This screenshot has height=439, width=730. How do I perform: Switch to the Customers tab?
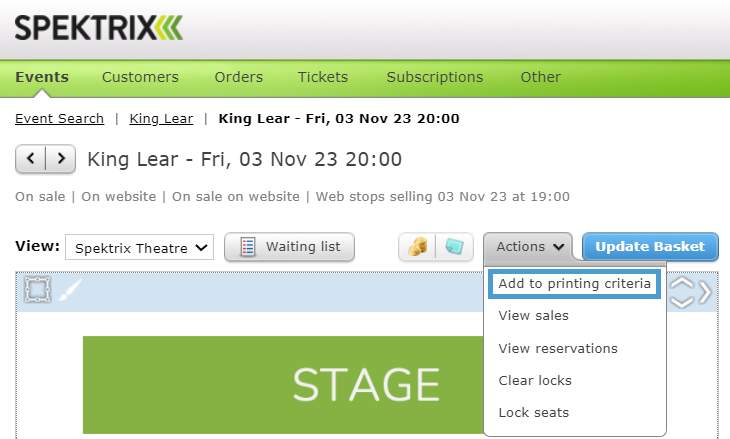(140, 77)
